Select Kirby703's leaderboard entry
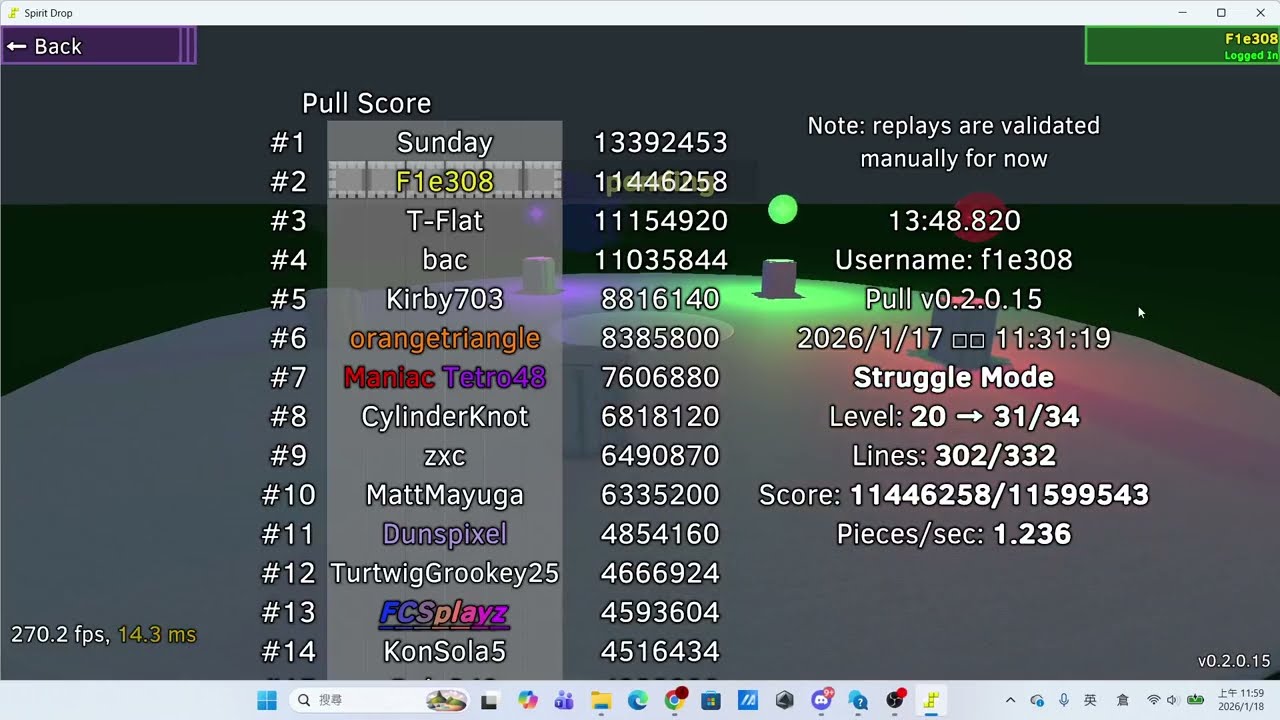 445,299
